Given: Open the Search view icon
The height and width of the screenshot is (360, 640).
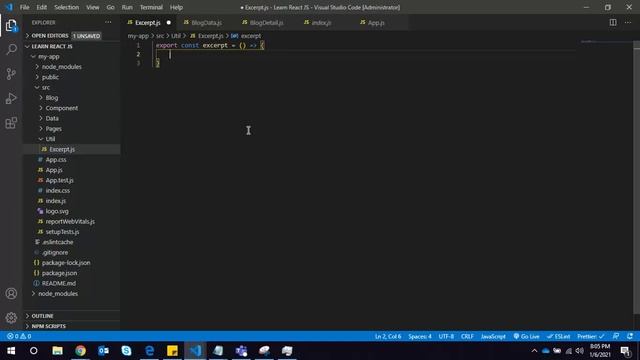Looking at the screenshot, I should pyautogui.click(x=11, y=50).
